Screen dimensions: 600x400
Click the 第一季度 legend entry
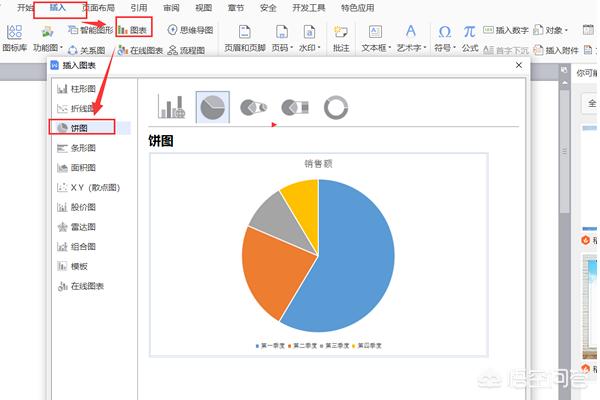tap(270, 346)
